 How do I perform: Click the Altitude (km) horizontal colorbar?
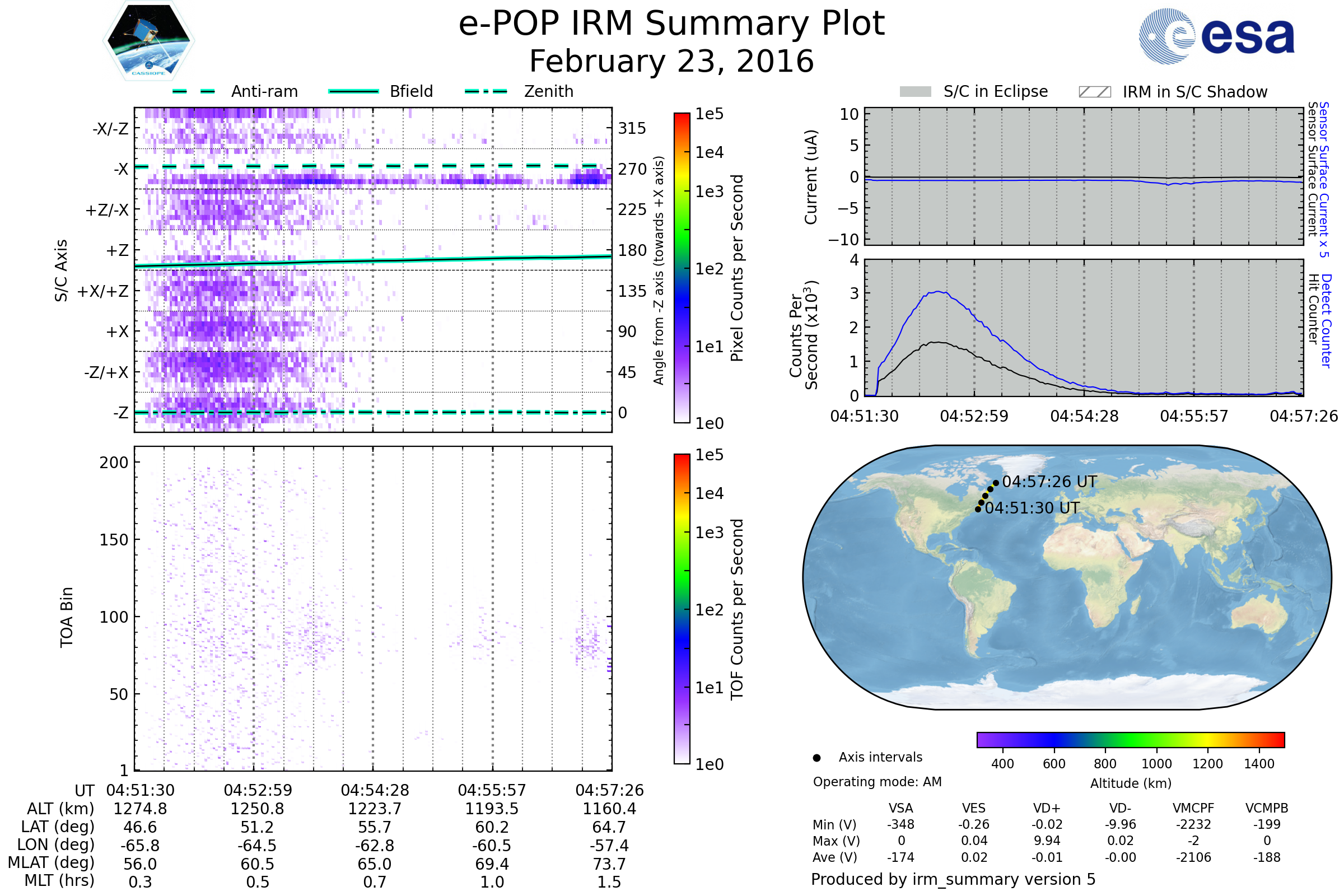1130,740
